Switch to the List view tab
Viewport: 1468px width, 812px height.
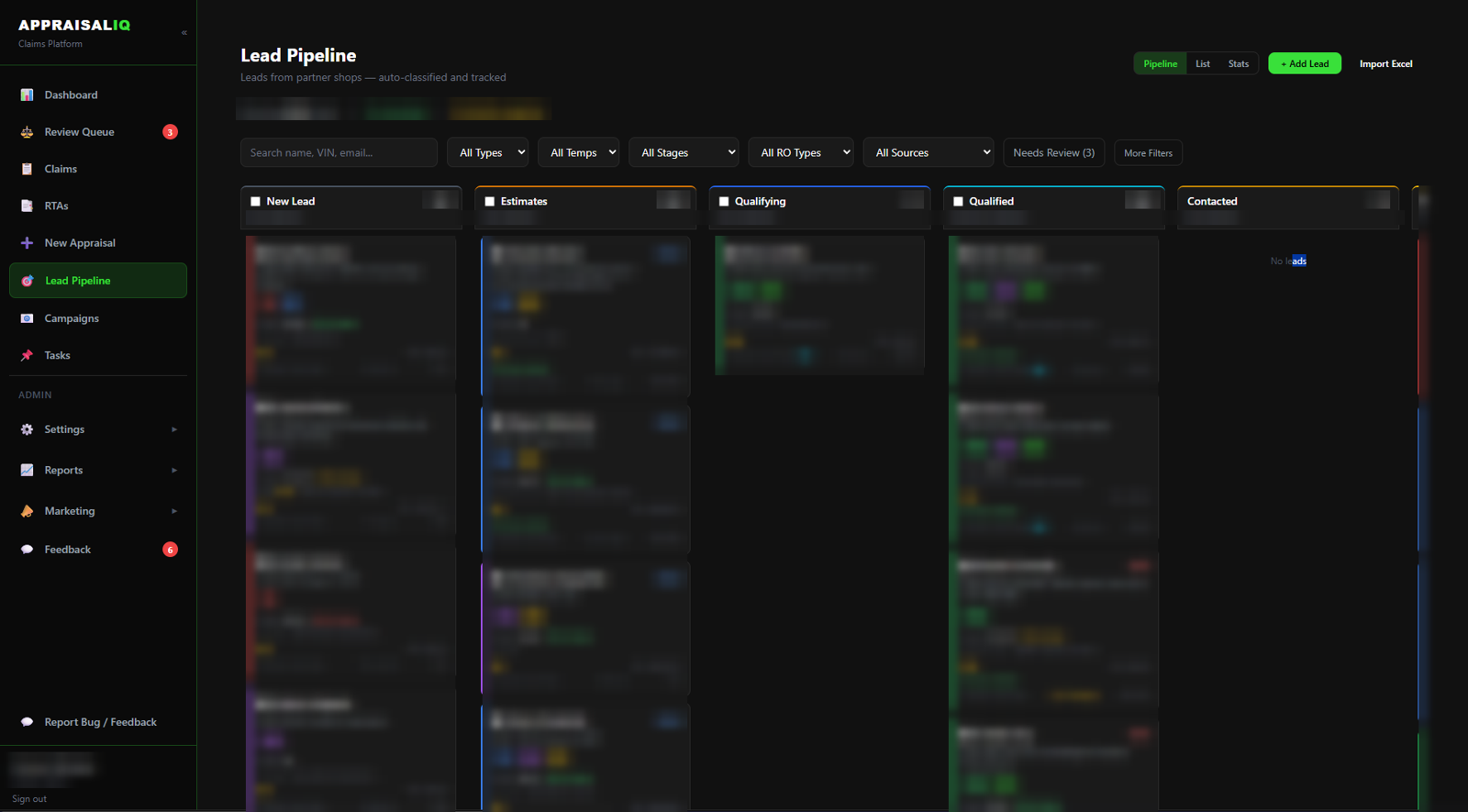pyautogui.click(x=1203, y=63)
